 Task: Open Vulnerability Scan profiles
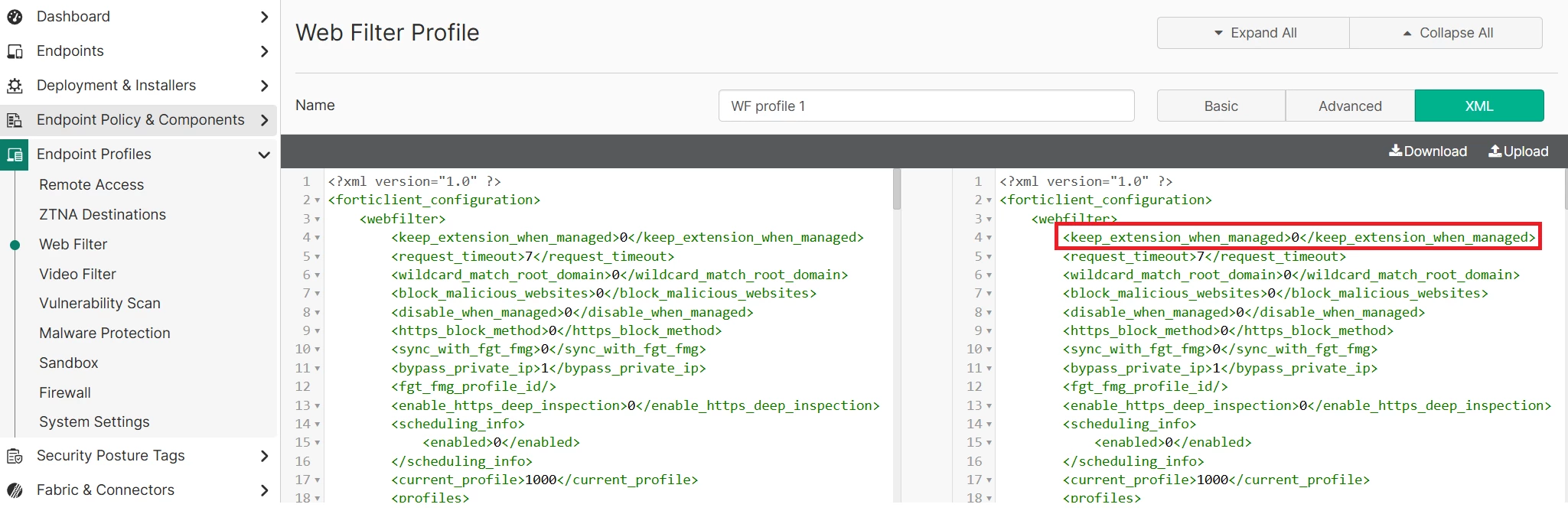99,304
